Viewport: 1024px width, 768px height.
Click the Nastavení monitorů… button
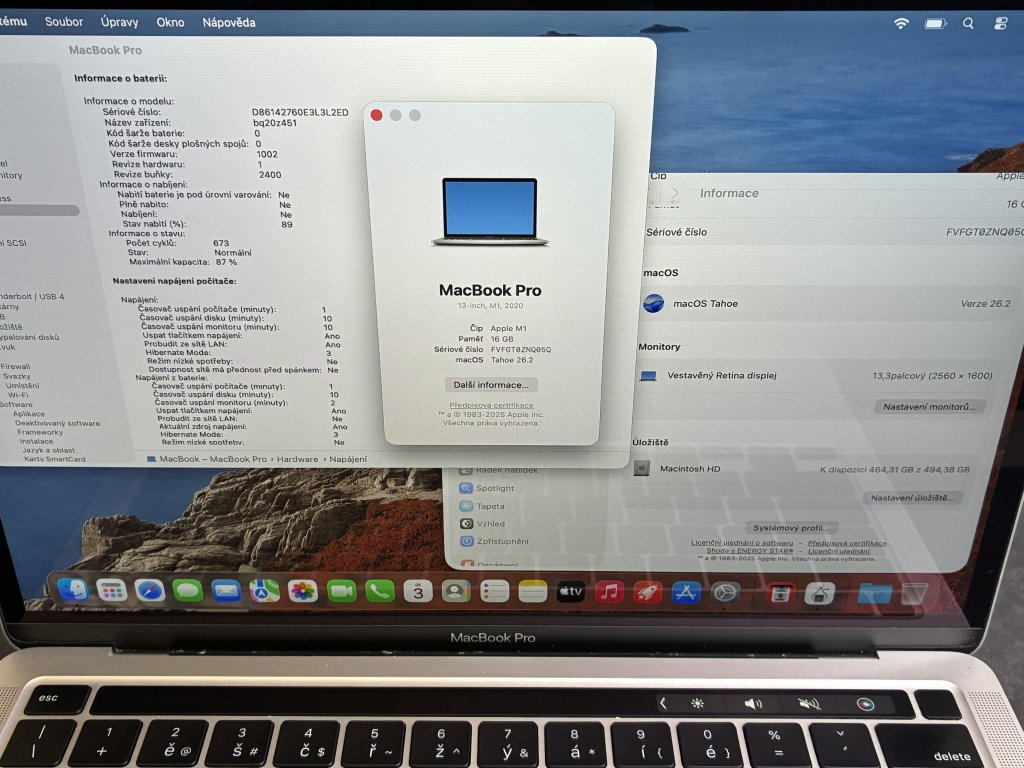tap(929, 406)
